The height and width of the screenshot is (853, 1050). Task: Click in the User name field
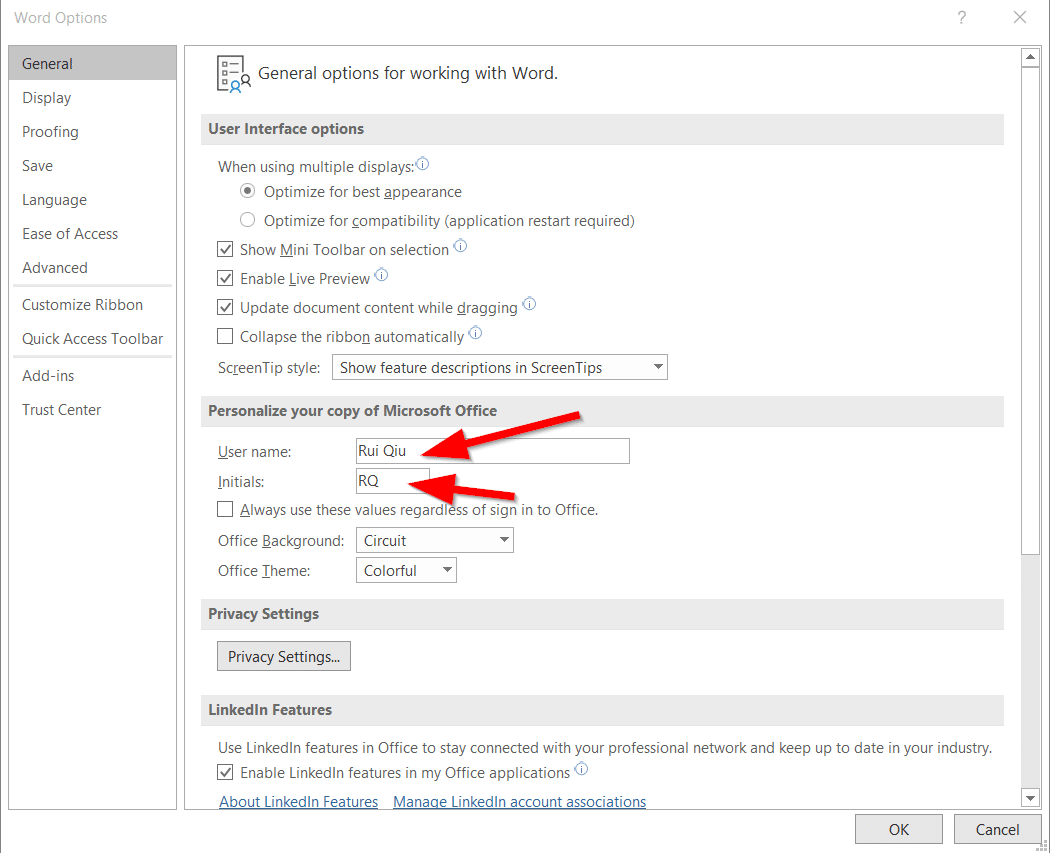coord(493,451)
